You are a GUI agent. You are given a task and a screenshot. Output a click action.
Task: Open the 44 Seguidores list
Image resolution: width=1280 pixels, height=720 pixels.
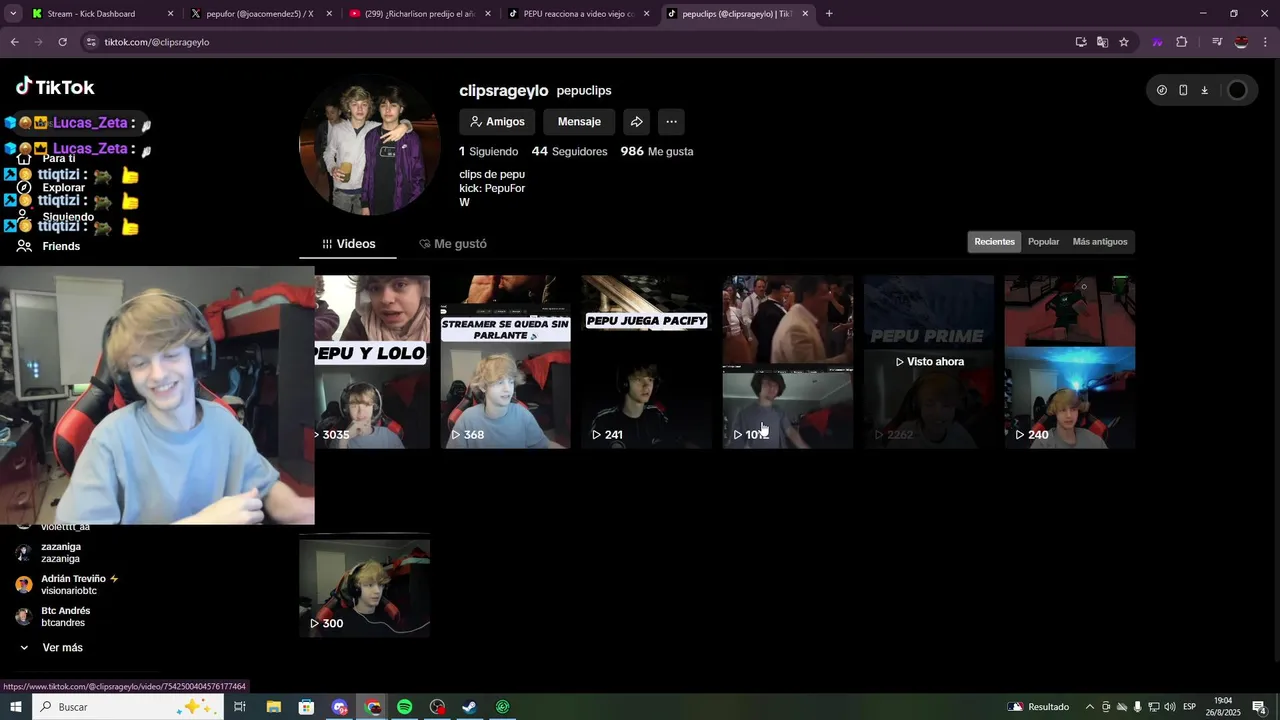(569, 152)
